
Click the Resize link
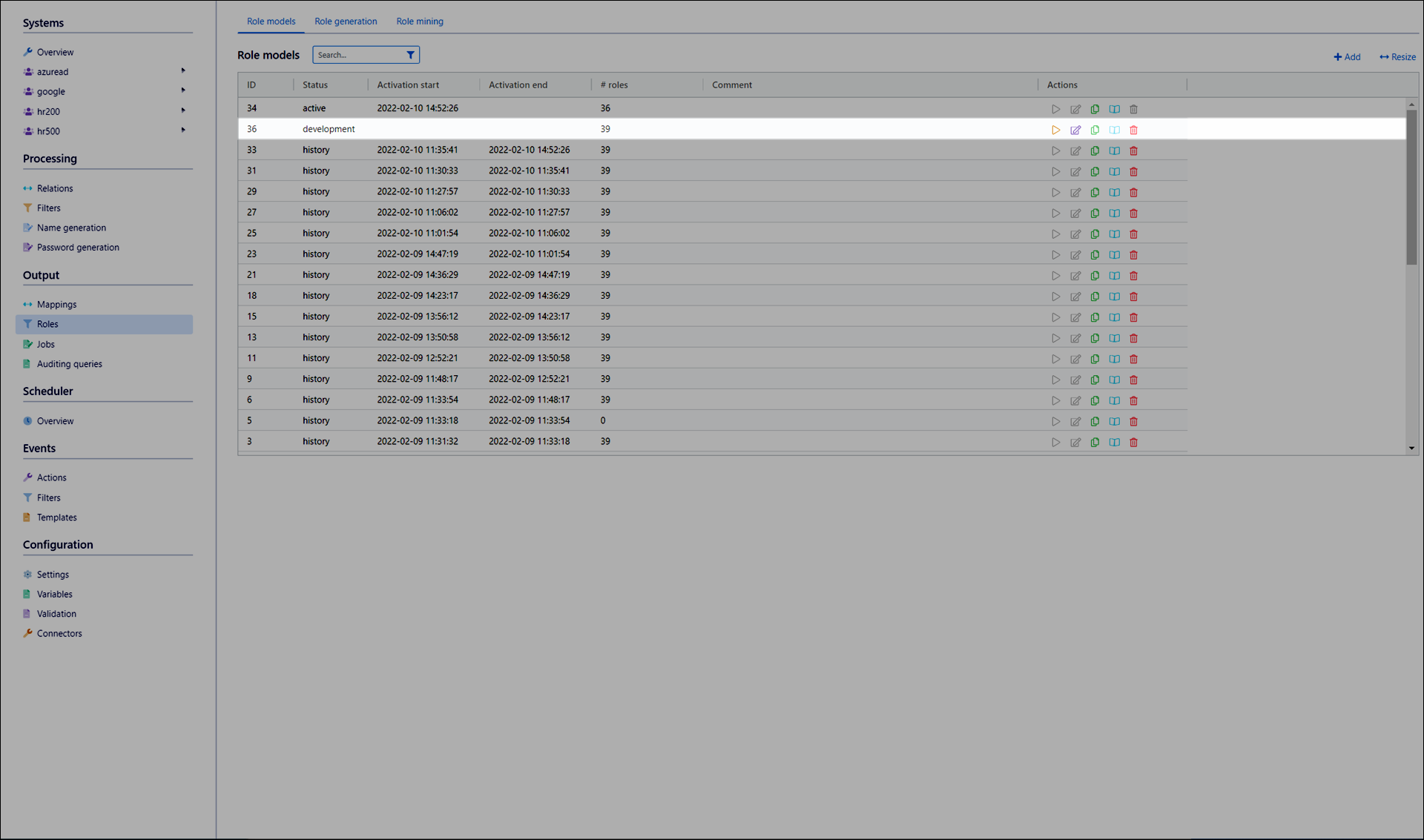point(1397,57)
